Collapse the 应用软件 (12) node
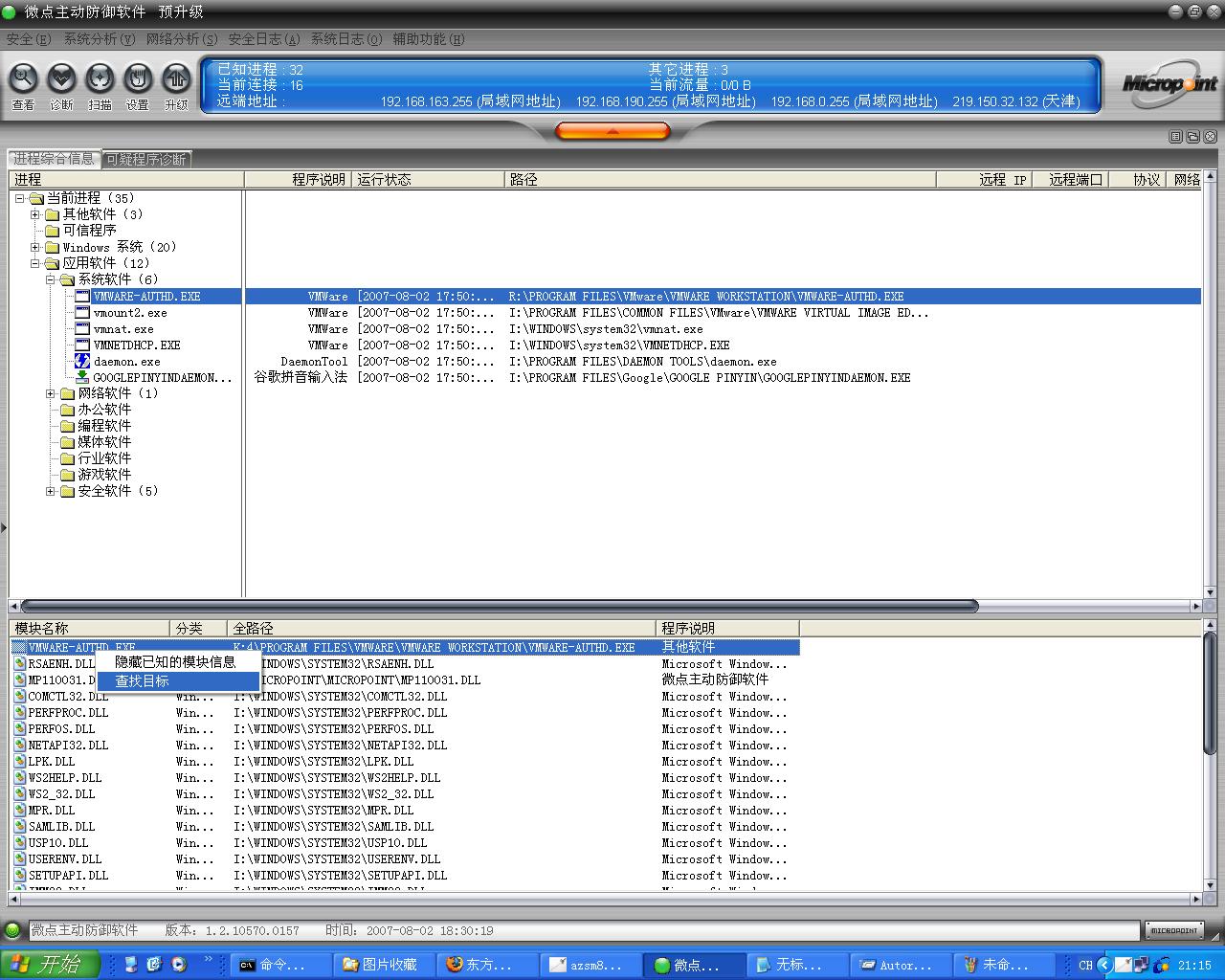 pyautogui.click(x=35, y=263)
